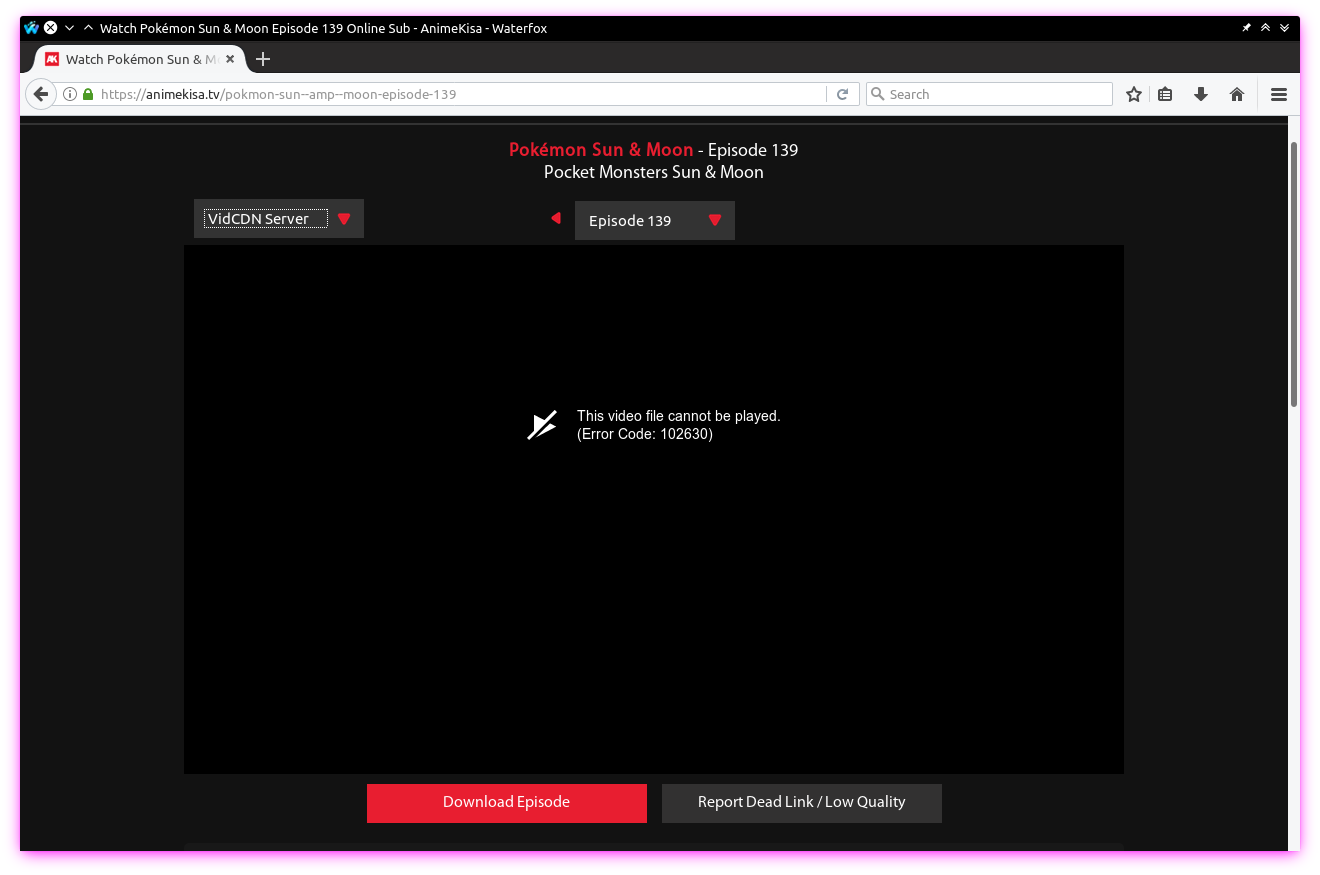Viewport: 1320px width, 875px height.
Task: Click the page vertical scrollbar thumb
Action: 1294,274
